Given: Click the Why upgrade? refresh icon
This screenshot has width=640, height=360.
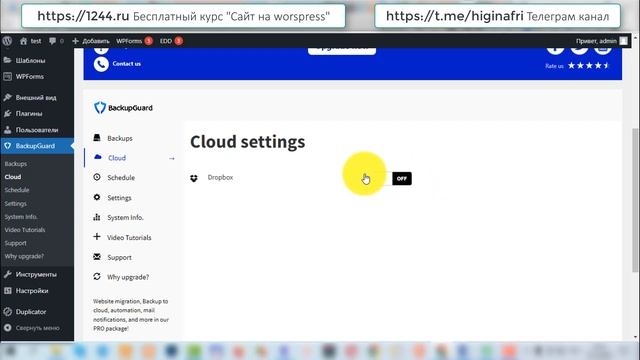Looking at the screenshot, I should point(97,276).
